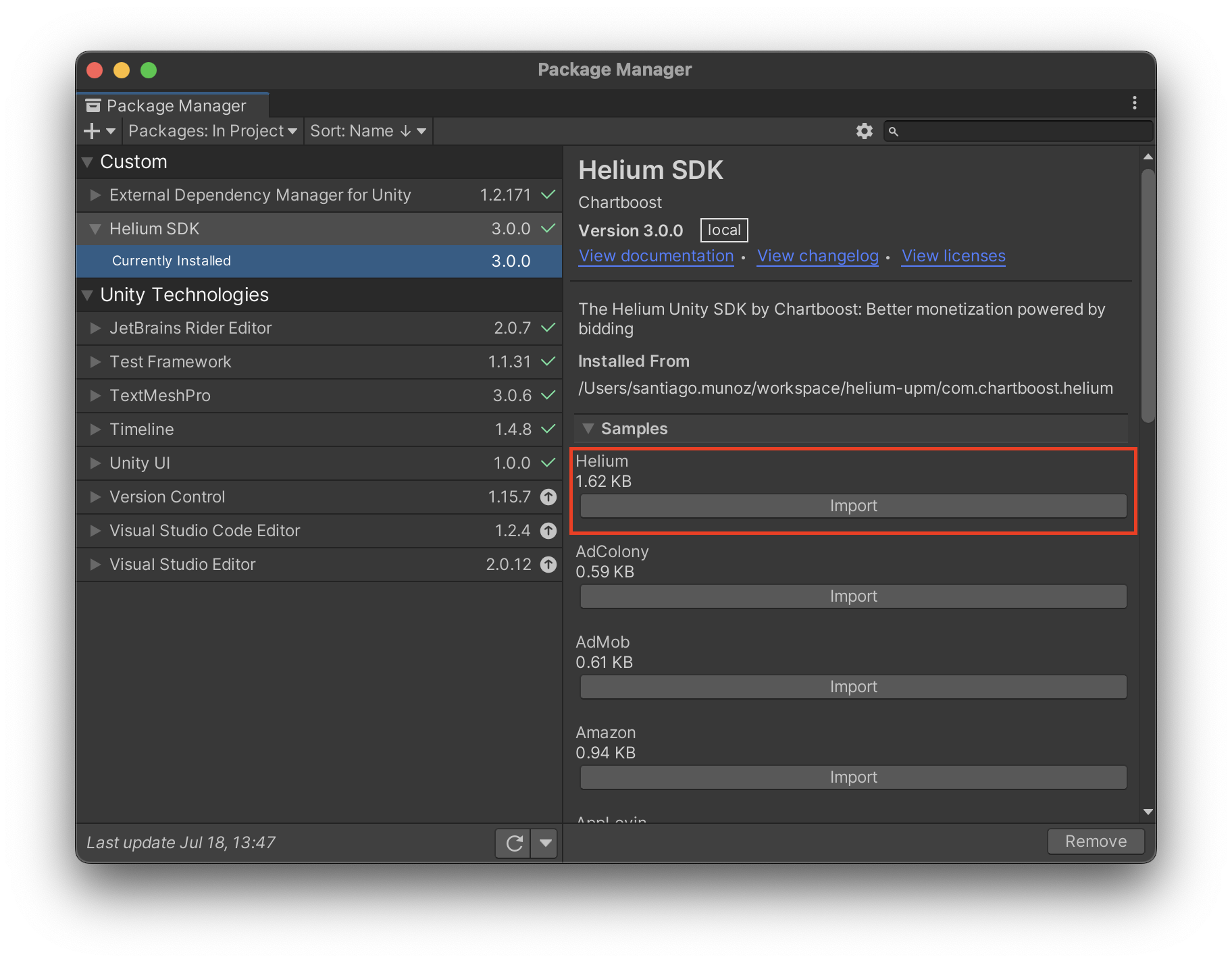Image resolution: width=1232 pixels, height=963 pixels.
Task: Click the search magnifier icon
Action: (x=894, y=132)
